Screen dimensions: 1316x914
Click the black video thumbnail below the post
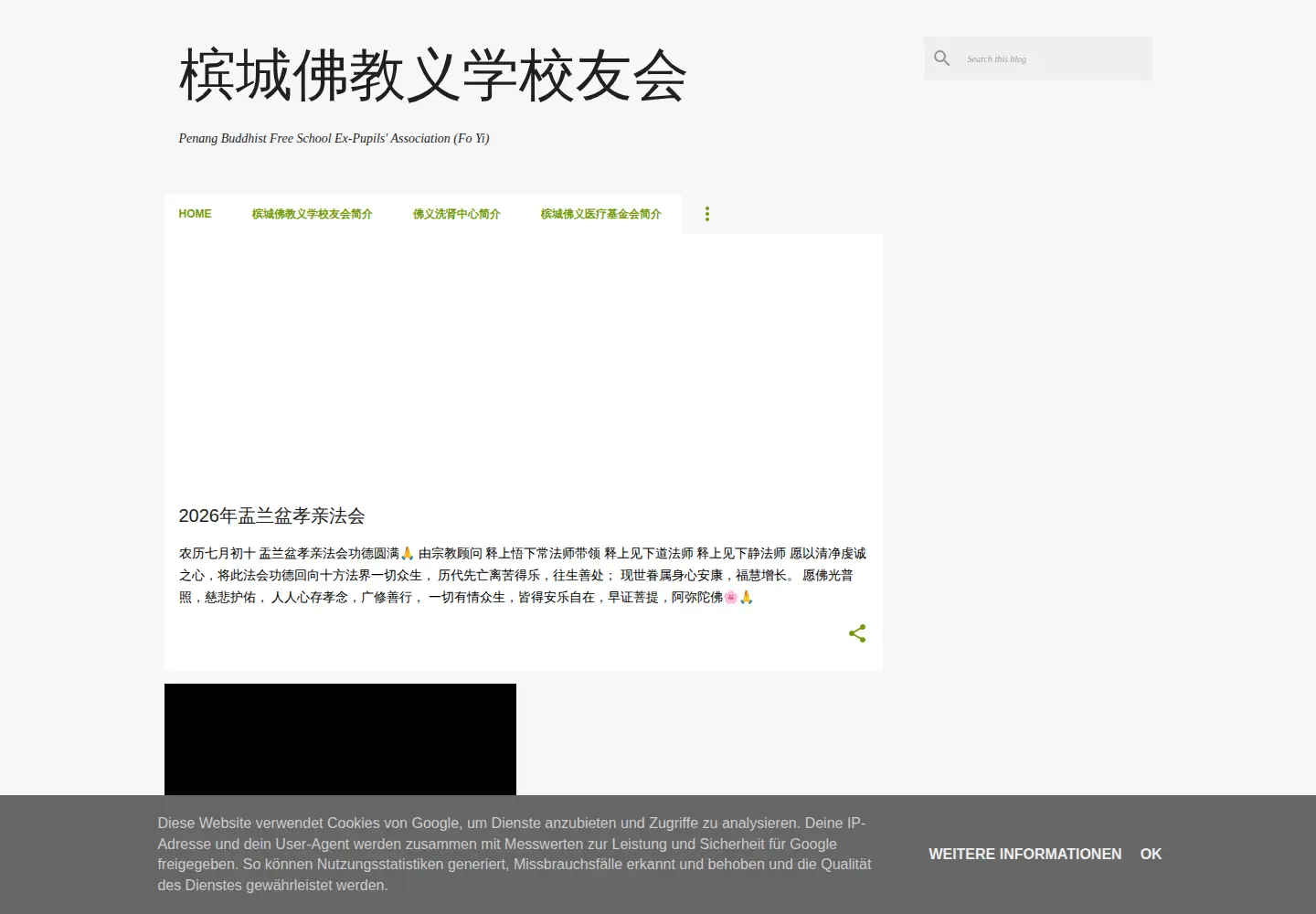(x=340, y=739)
